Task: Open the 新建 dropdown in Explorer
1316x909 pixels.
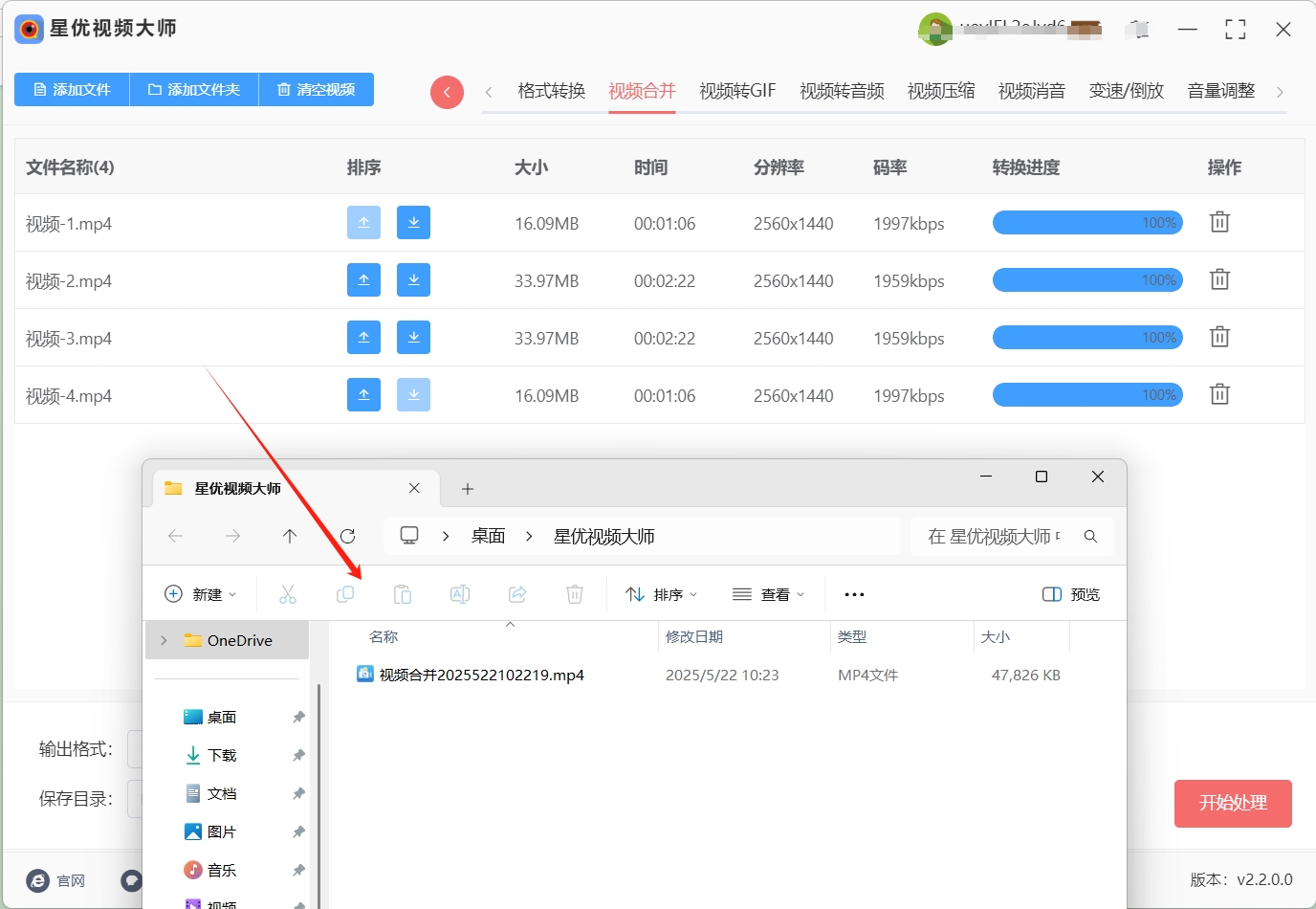Action: (201, 594)
